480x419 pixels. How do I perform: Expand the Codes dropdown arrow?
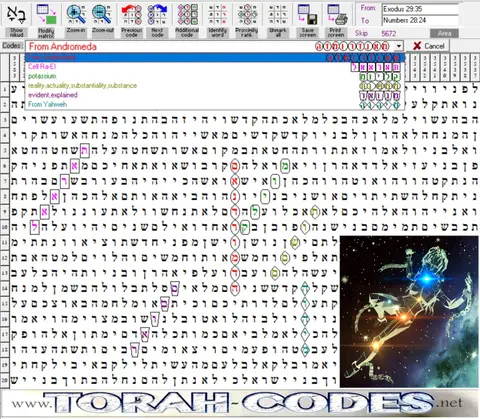(x=398, y=46)
